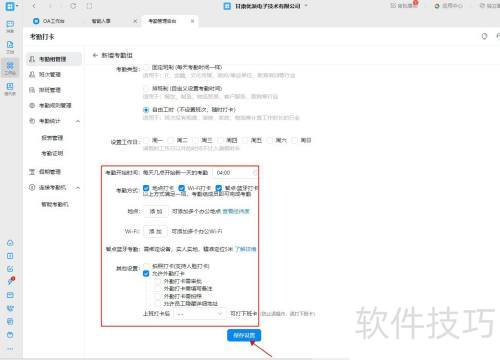Switch to the OA工作台 tab
The width and height of the screenshot is (500, 360).
(x=49, y=21)
